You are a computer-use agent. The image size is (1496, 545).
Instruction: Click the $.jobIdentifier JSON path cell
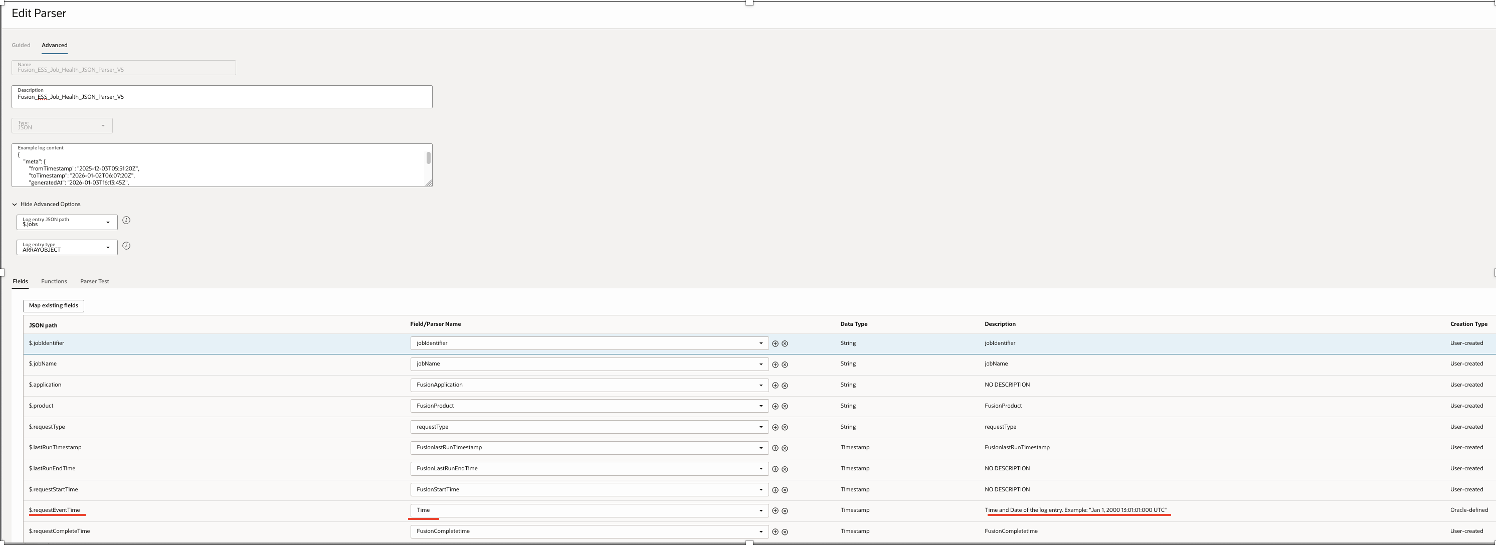[x=48, y=342]
